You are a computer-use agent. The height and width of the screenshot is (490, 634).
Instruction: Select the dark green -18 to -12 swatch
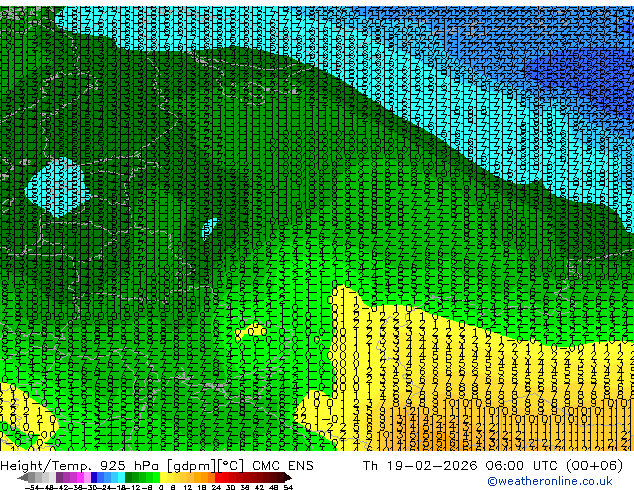[x=129, y=477]
